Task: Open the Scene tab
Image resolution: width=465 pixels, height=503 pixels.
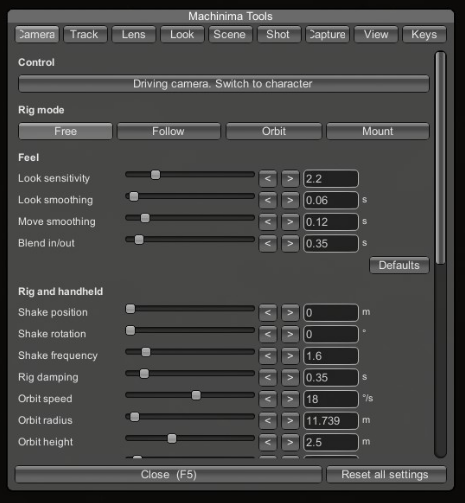Action: [x=230, y=34]
